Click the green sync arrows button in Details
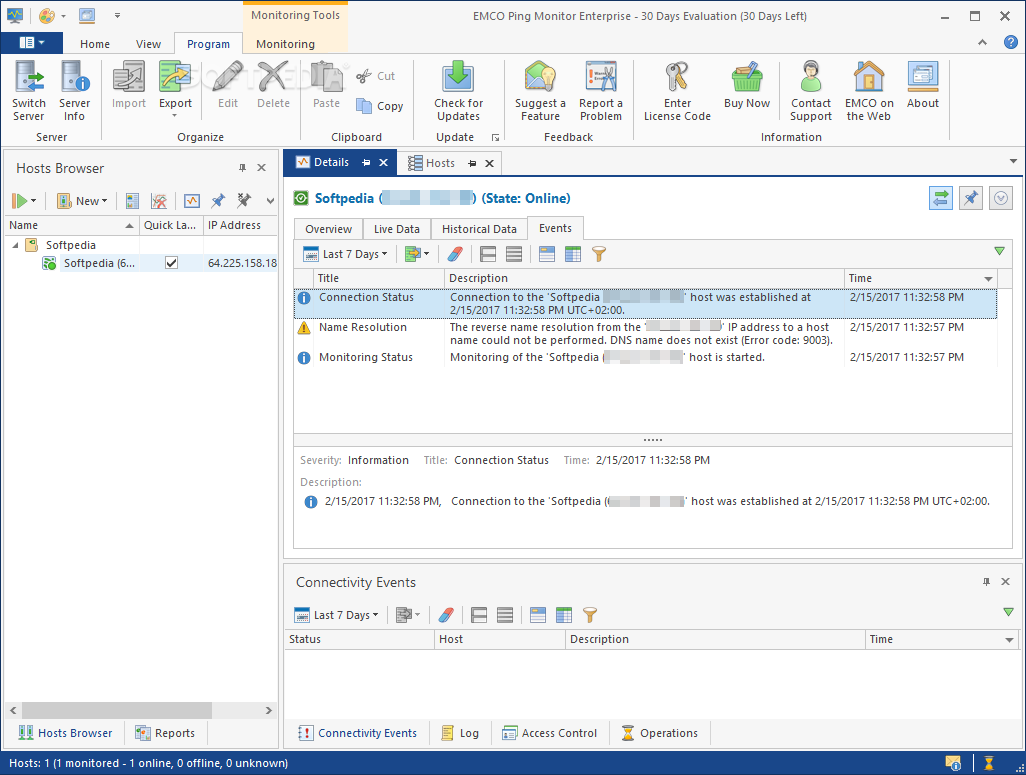This screenshot has width=1026, height=775. click(940, 198)
